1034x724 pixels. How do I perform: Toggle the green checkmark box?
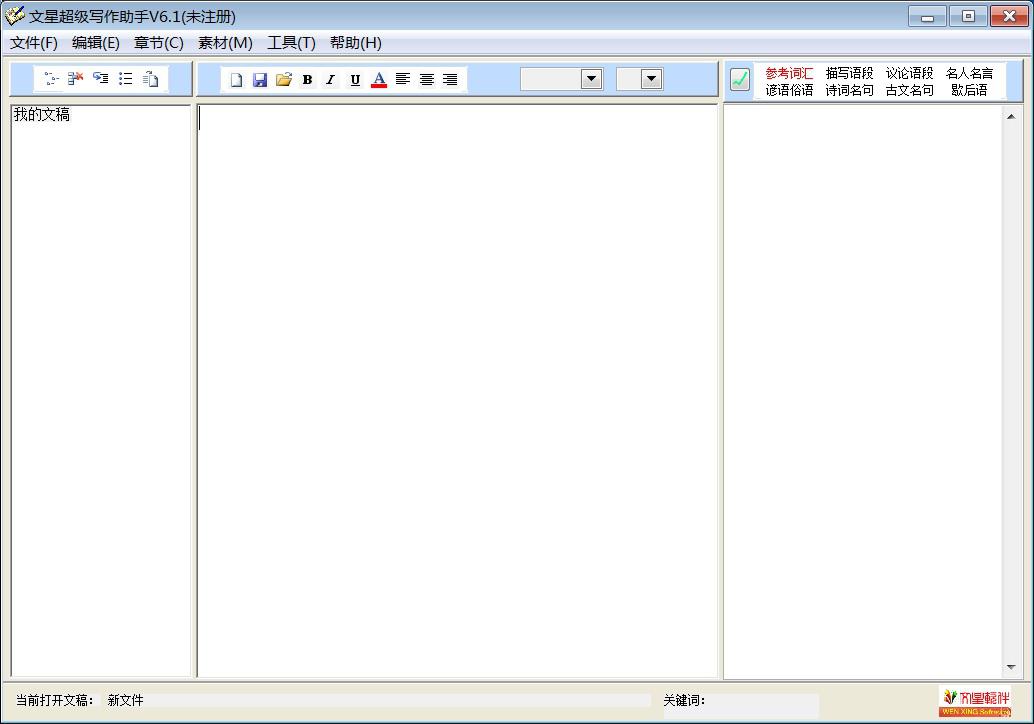pos(740,80)
